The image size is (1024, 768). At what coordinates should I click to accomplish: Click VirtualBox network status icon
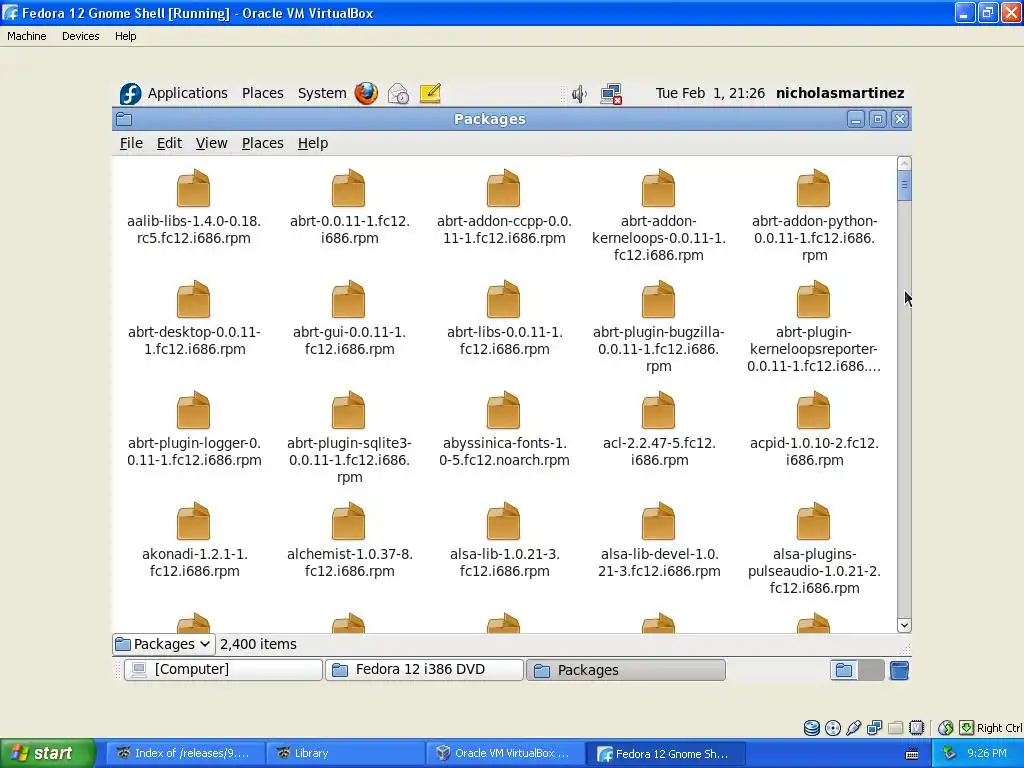874,728
